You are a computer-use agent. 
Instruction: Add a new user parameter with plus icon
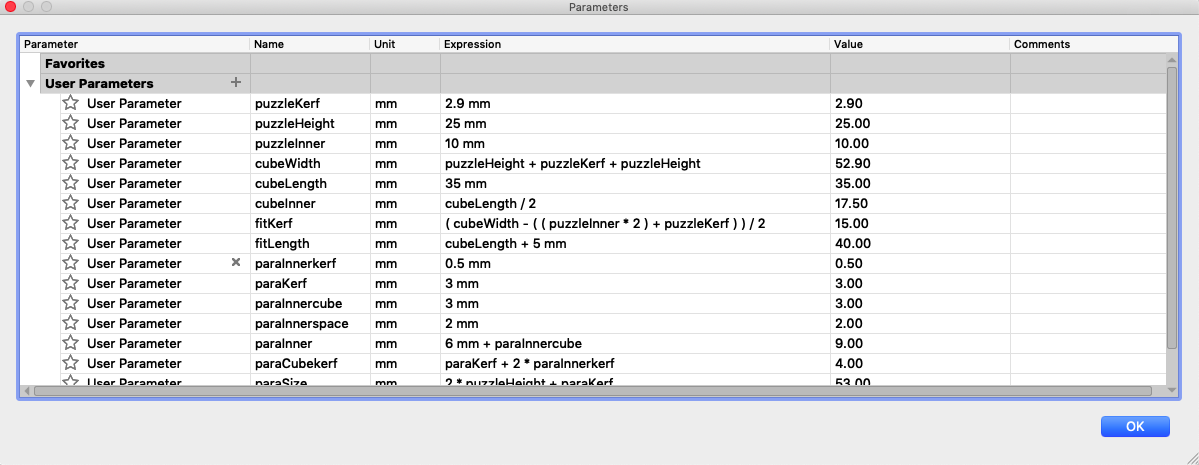coord(236,83)
